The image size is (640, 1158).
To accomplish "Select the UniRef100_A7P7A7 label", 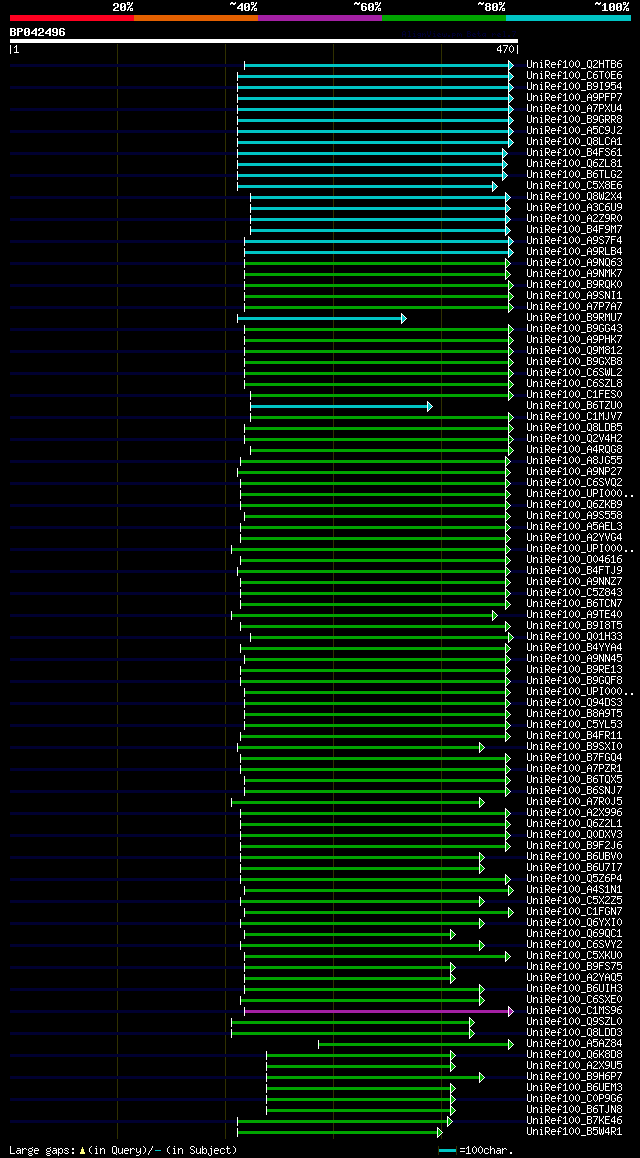I will click(x=574, y=307).
